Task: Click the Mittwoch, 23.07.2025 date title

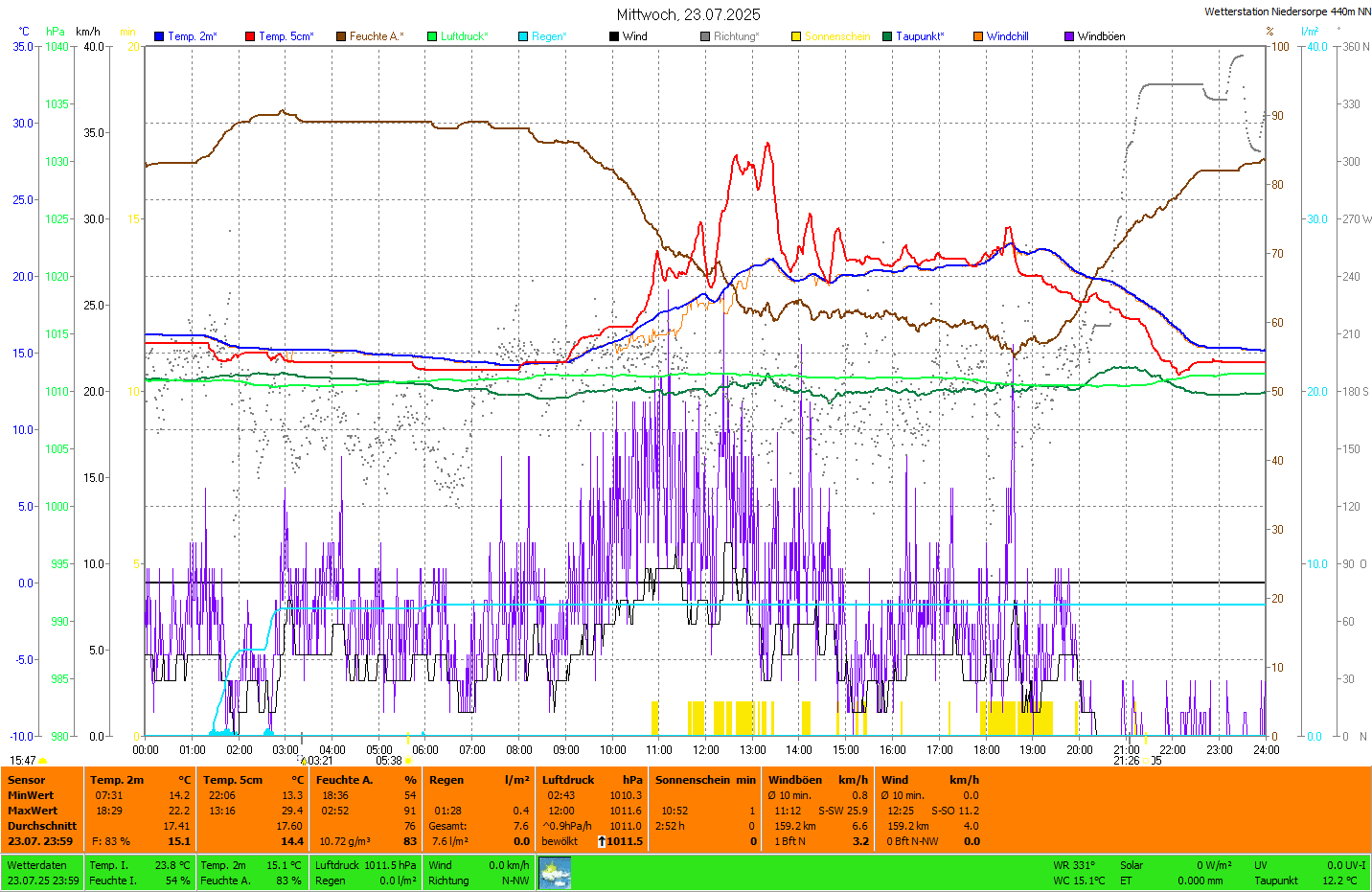Action: coord(688,14)
